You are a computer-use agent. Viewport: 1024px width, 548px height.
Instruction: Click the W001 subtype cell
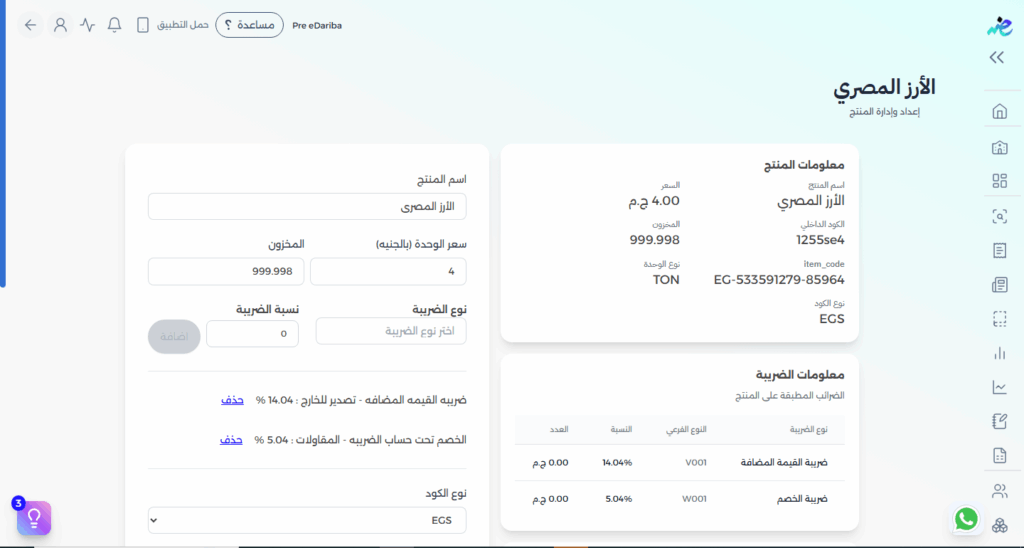694,498
